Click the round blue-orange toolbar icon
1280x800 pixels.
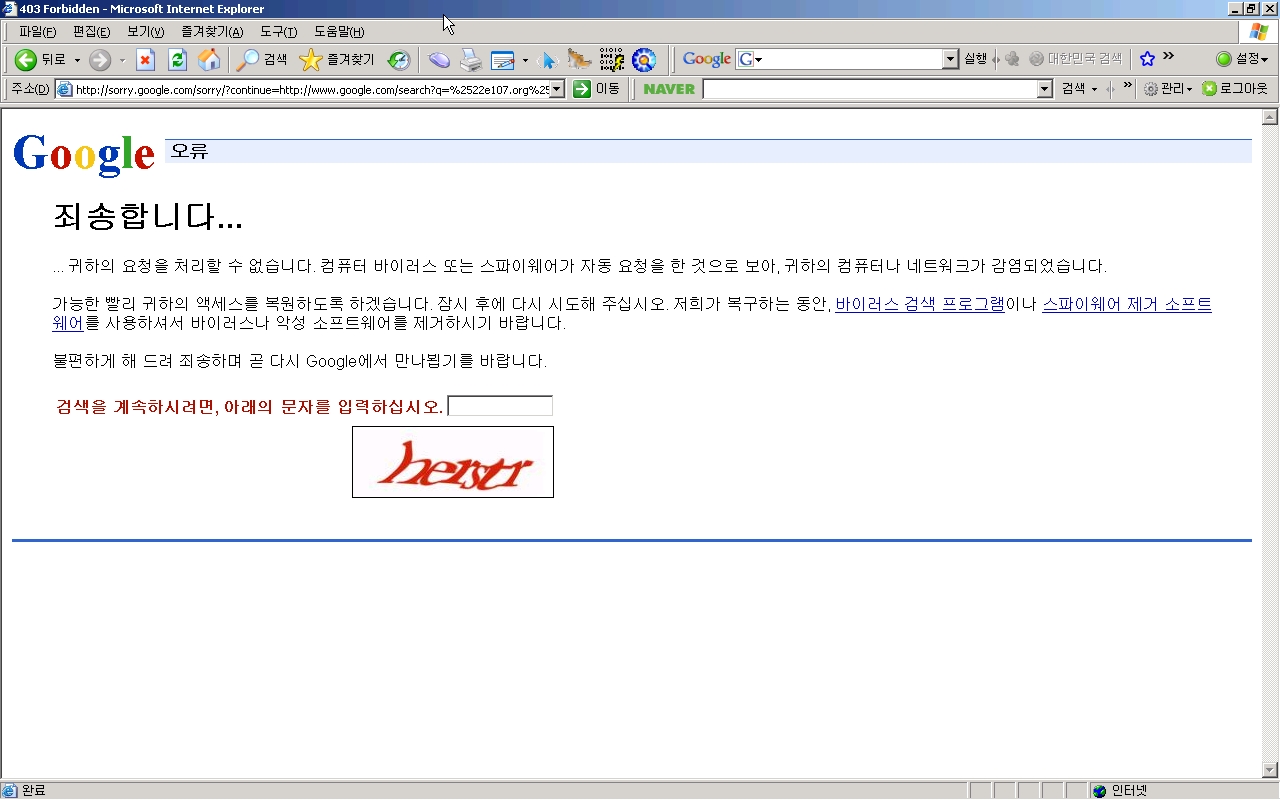point(644,60)
